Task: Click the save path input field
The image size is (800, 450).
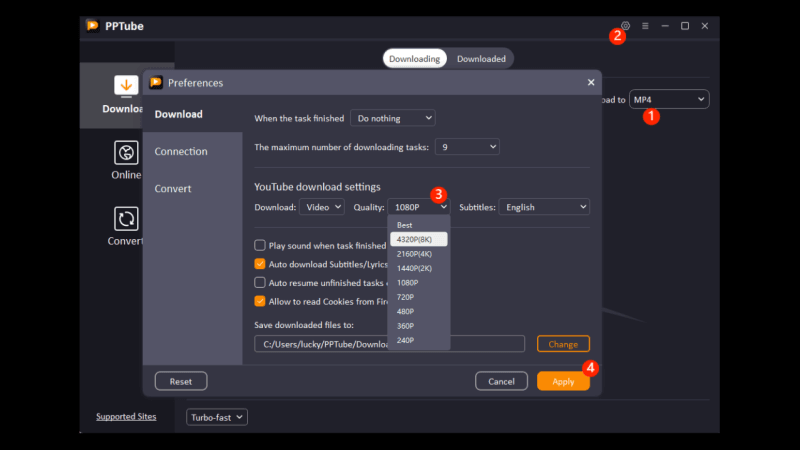Action: coord(390,344)
